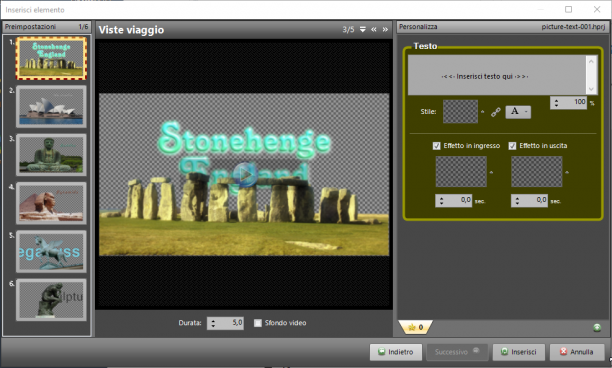Click the Annulla button

pyautogui.click(x=577, y=352)
